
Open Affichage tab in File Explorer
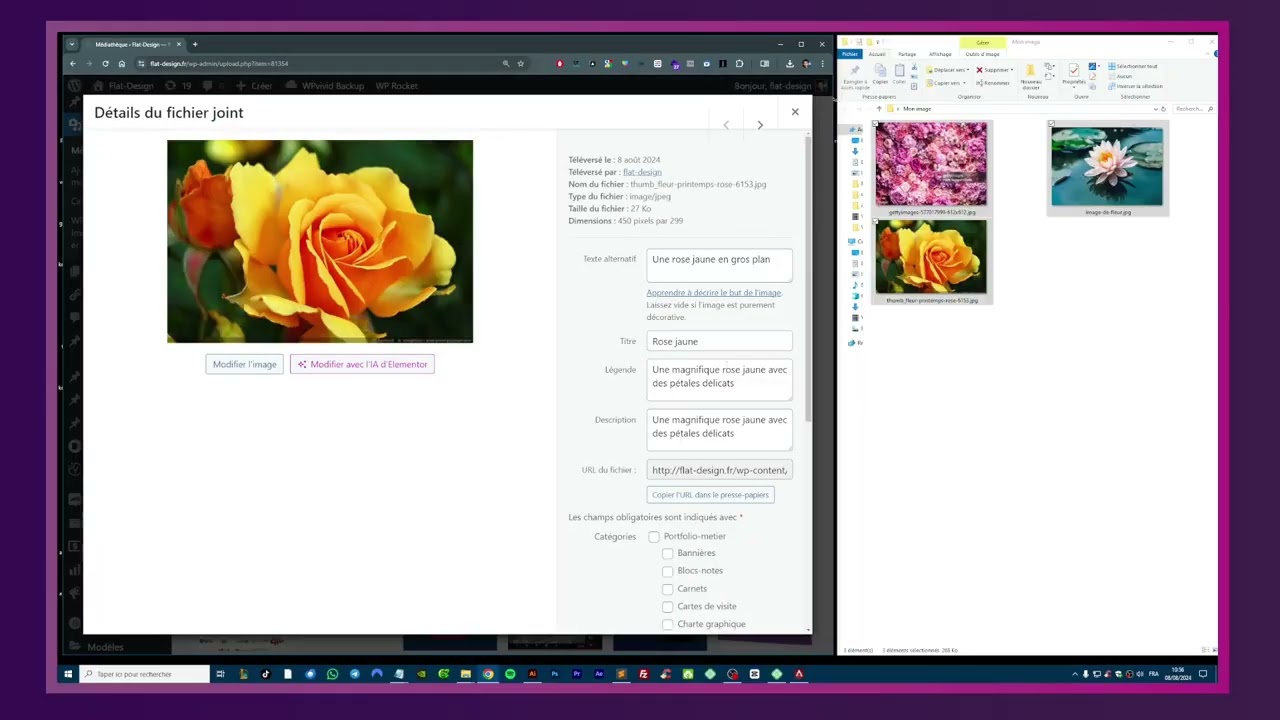[x=940, y=54]
